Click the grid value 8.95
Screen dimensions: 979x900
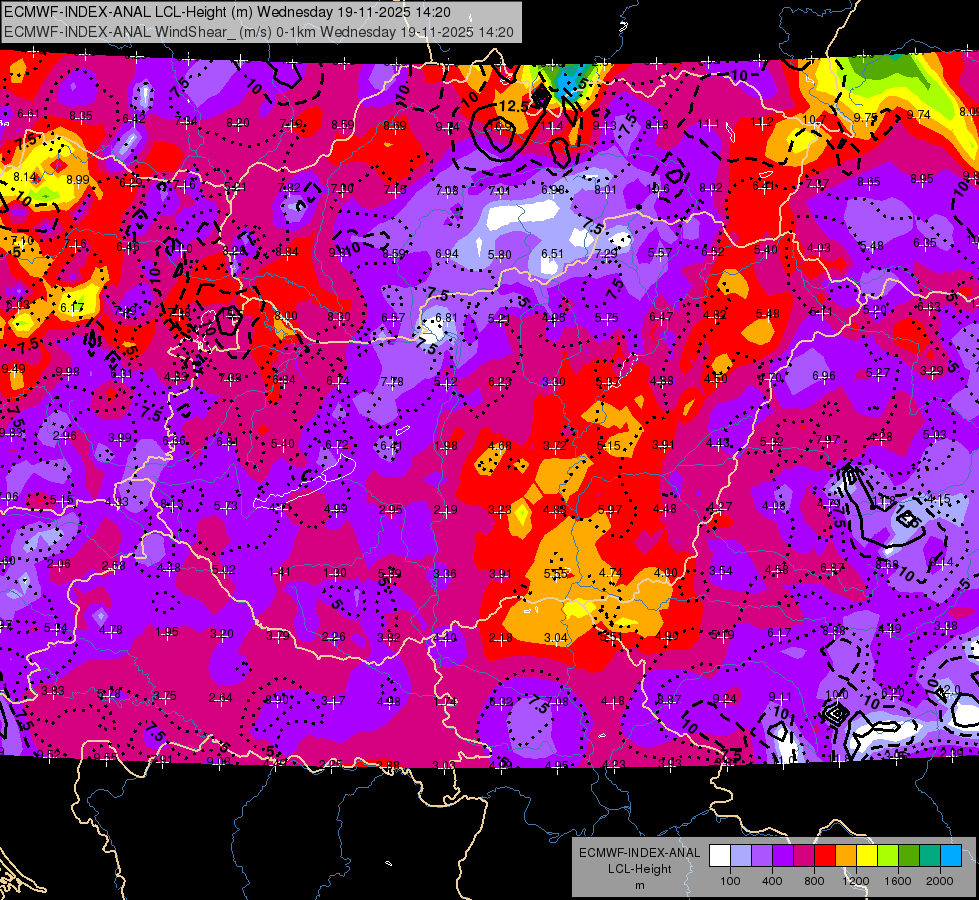[922, 179]
